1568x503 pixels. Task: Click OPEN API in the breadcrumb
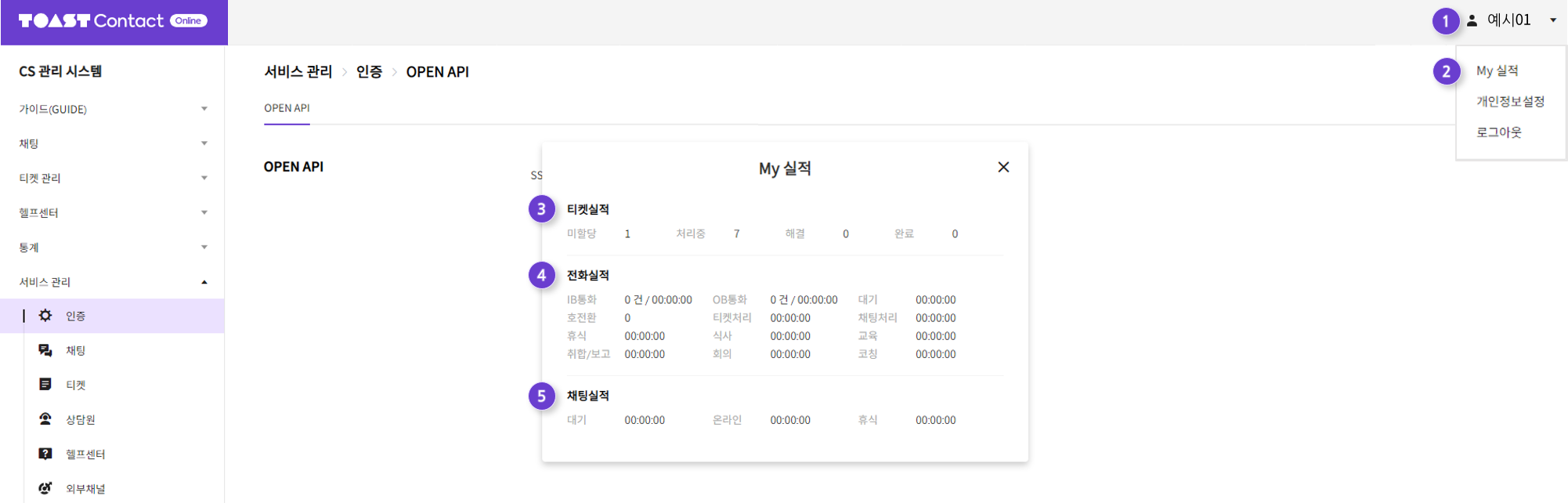(x=437, y=72)
